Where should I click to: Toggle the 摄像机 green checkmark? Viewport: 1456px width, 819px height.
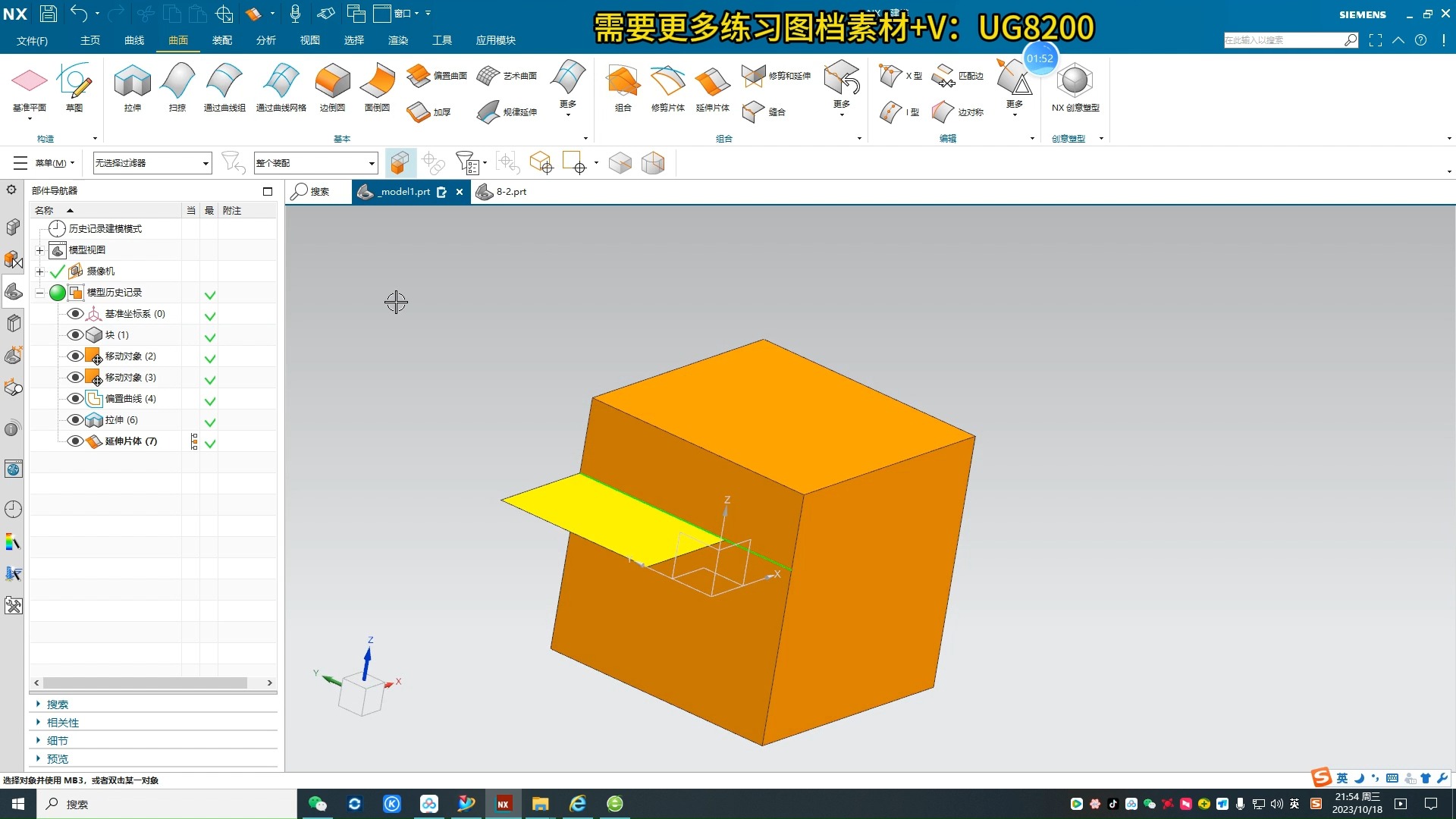coord(58,271)
